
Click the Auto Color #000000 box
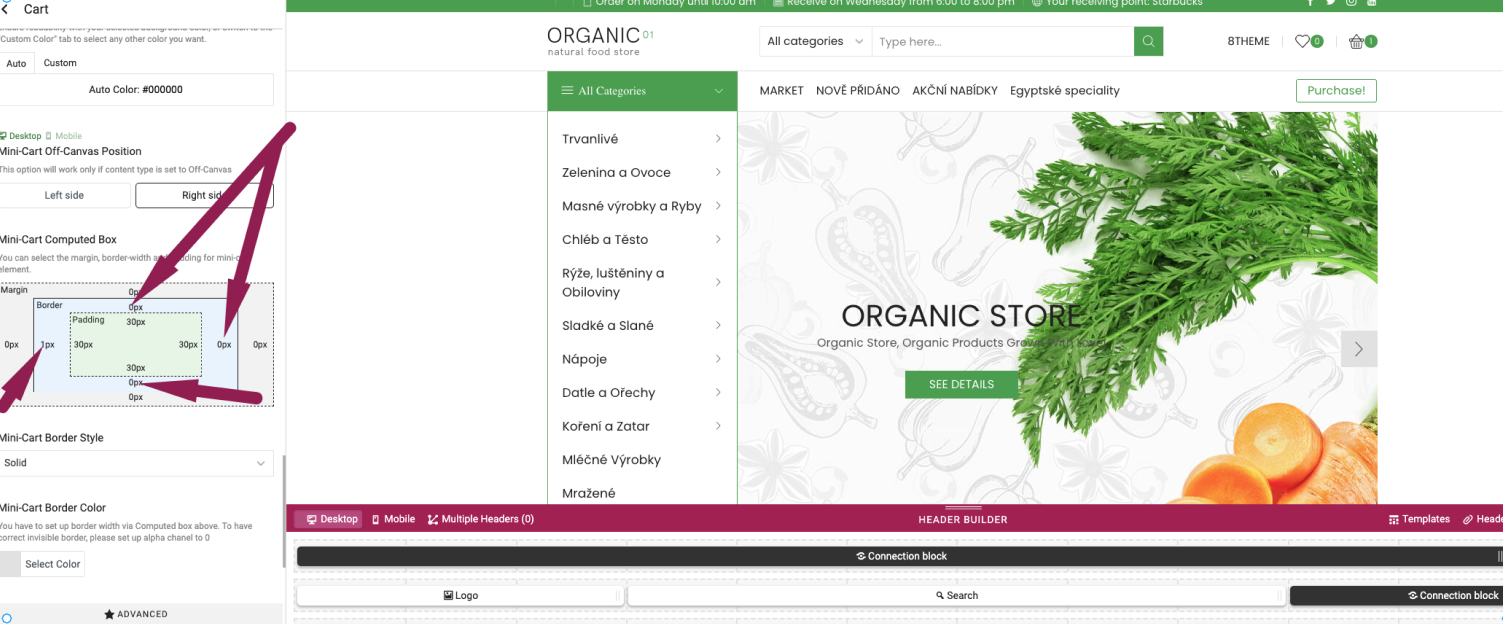pos(136,89)
